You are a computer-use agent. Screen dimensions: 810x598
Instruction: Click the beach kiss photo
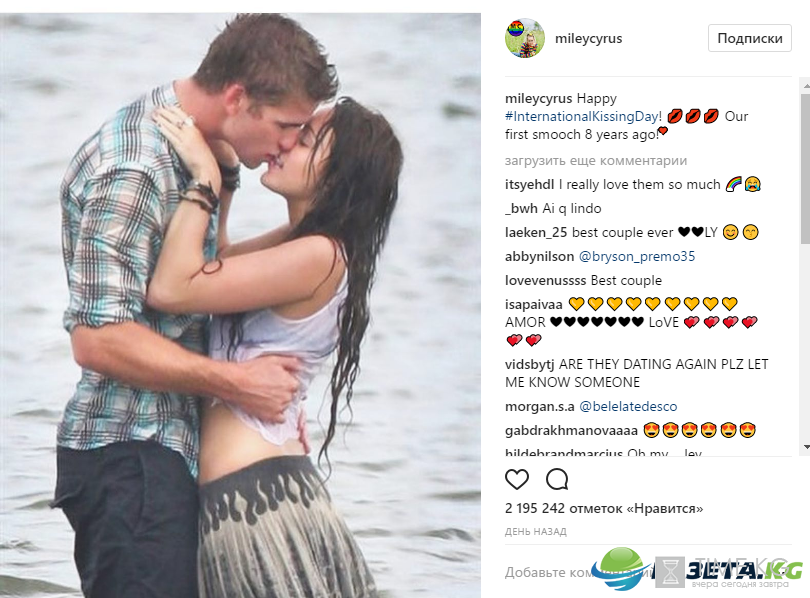240,305
